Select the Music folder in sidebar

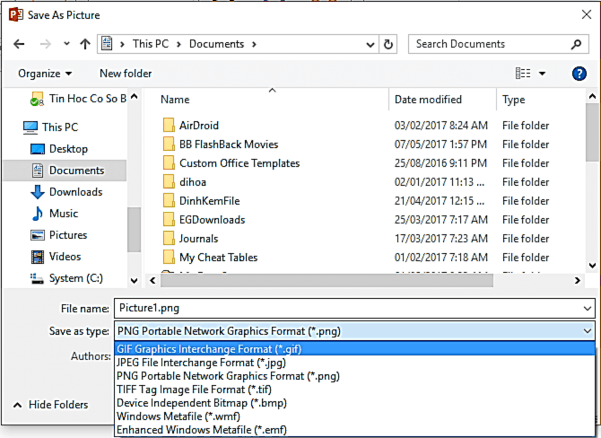pyautogui.click(x=63, y=214)
